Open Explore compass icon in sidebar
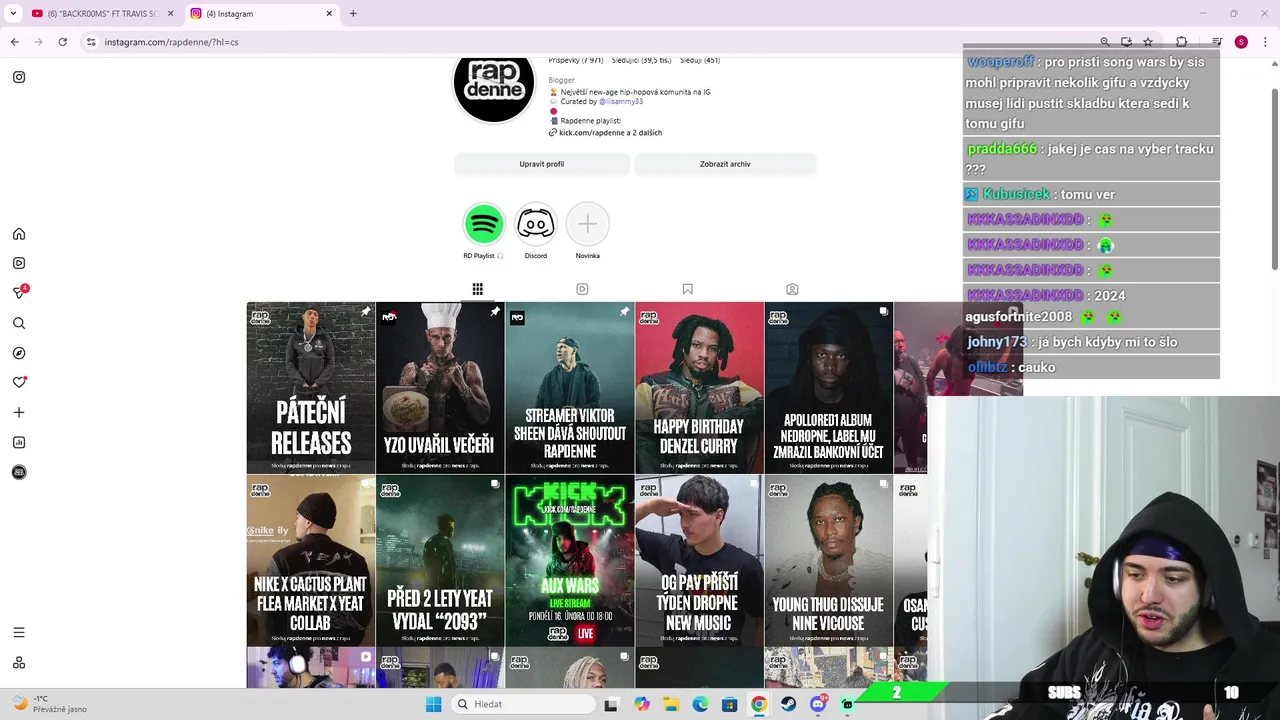 click(19, 353)
